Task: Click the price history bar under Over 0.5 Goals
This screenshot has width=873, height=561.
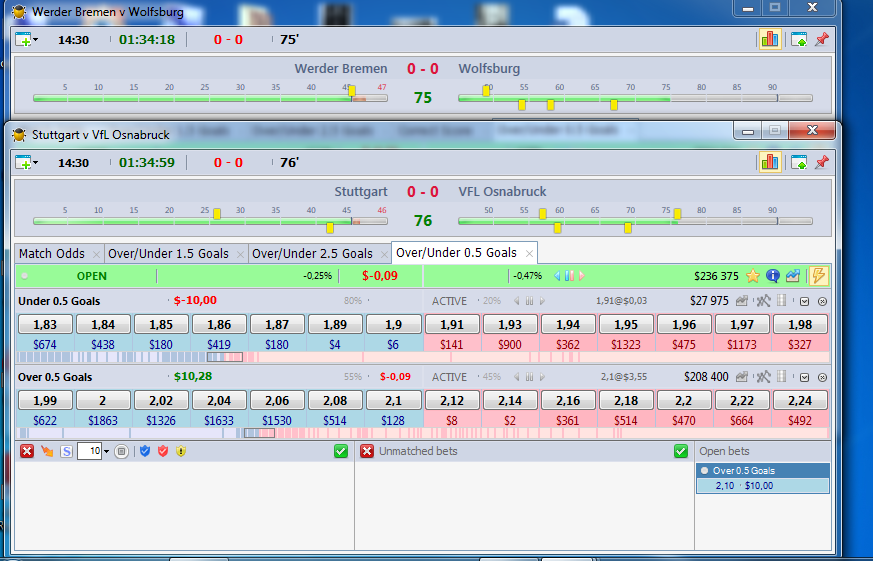Action: tap(423, 432)
